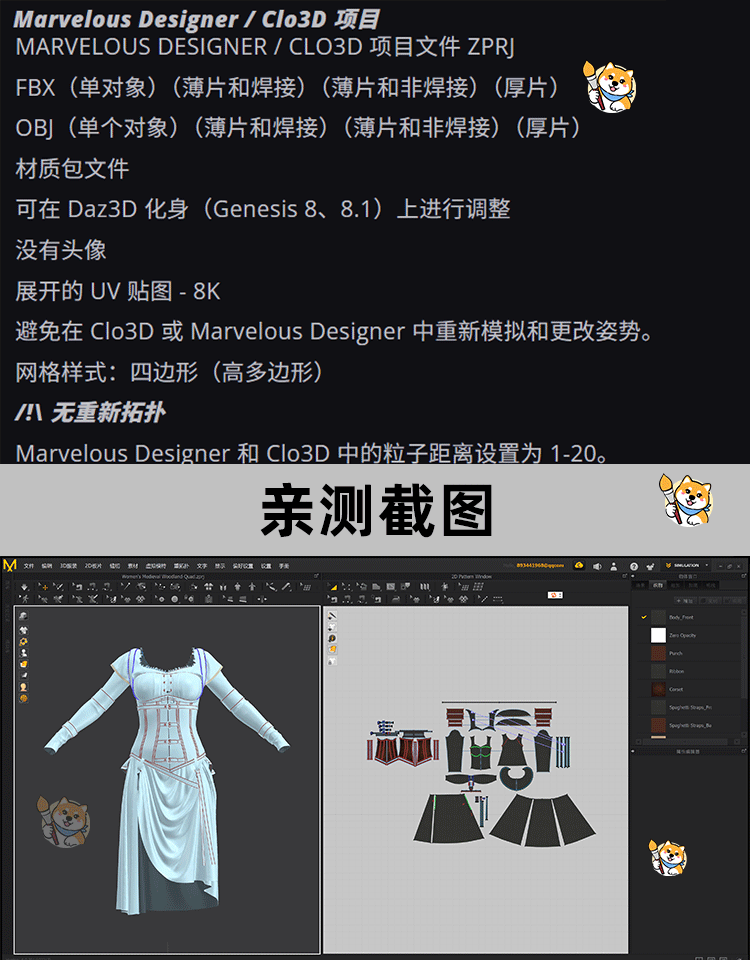Select the yellow triangle Edit Pattern tool
The height and width of the screenshot is (960, 750).
point(334,587)
